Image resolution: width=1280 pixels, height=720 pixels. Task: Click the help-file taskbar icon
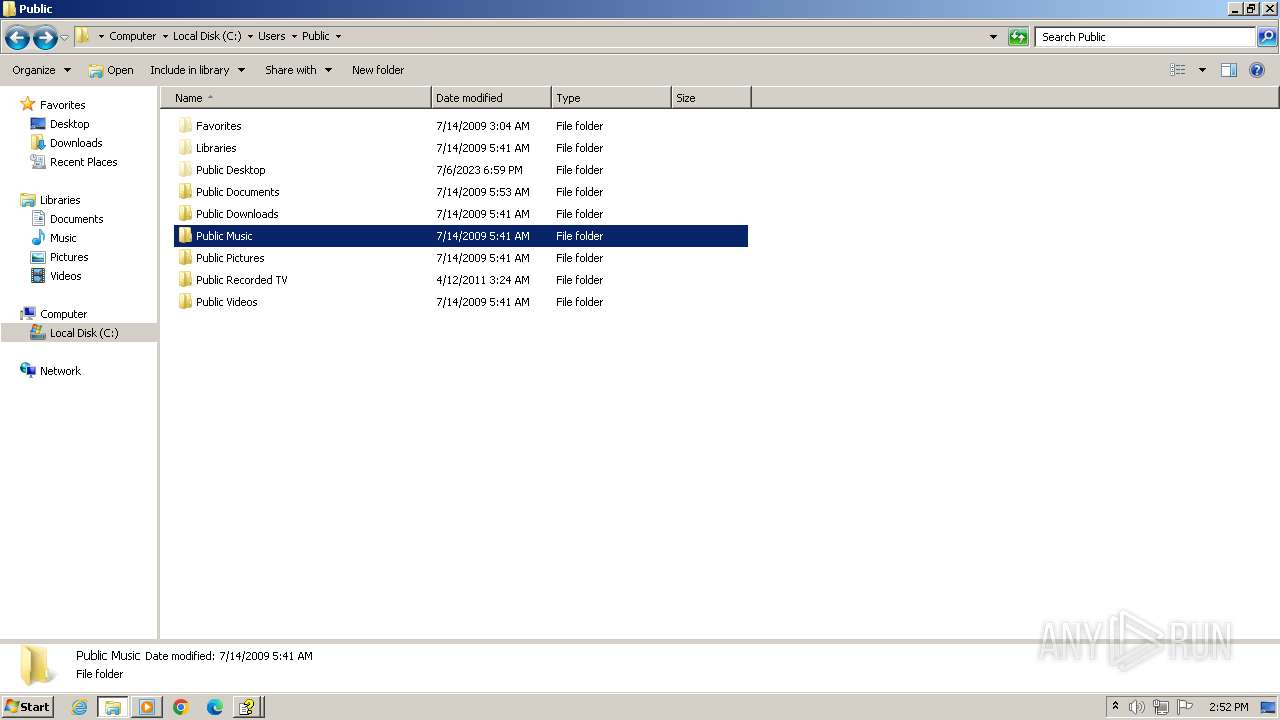coord(248,707)
